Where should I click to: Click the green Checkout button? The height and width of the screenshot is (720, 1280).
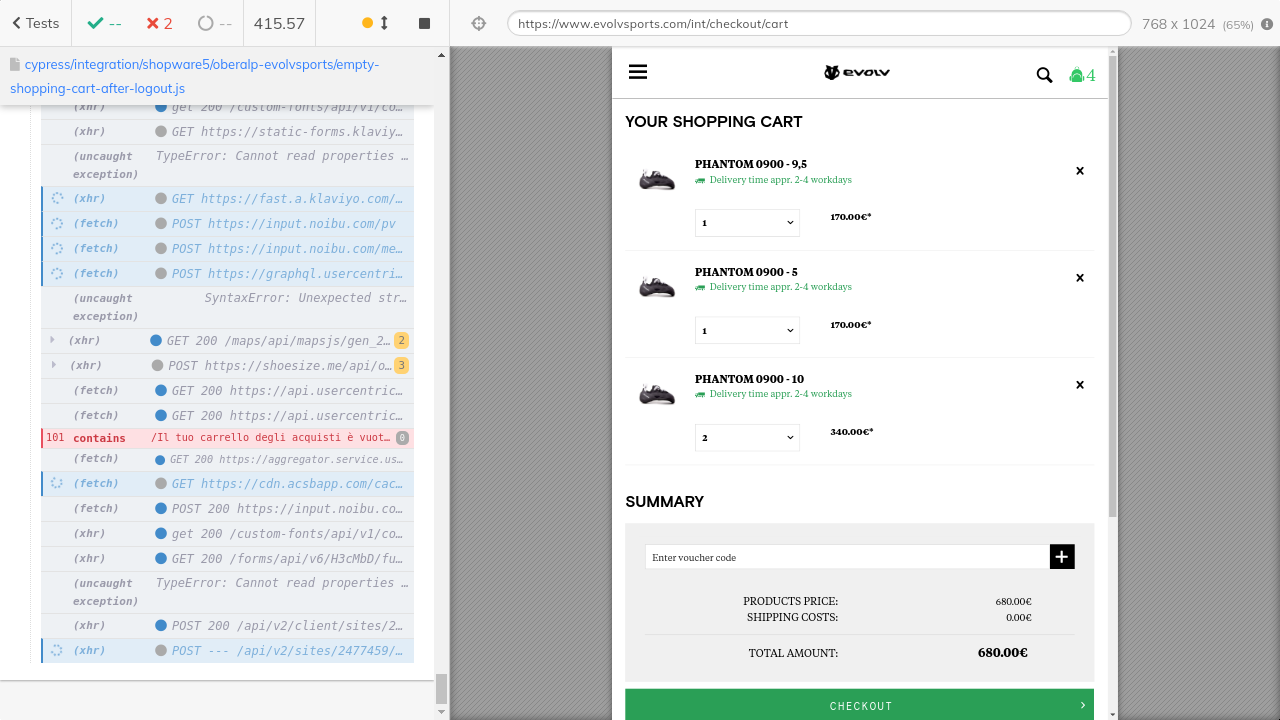point(859,705)
